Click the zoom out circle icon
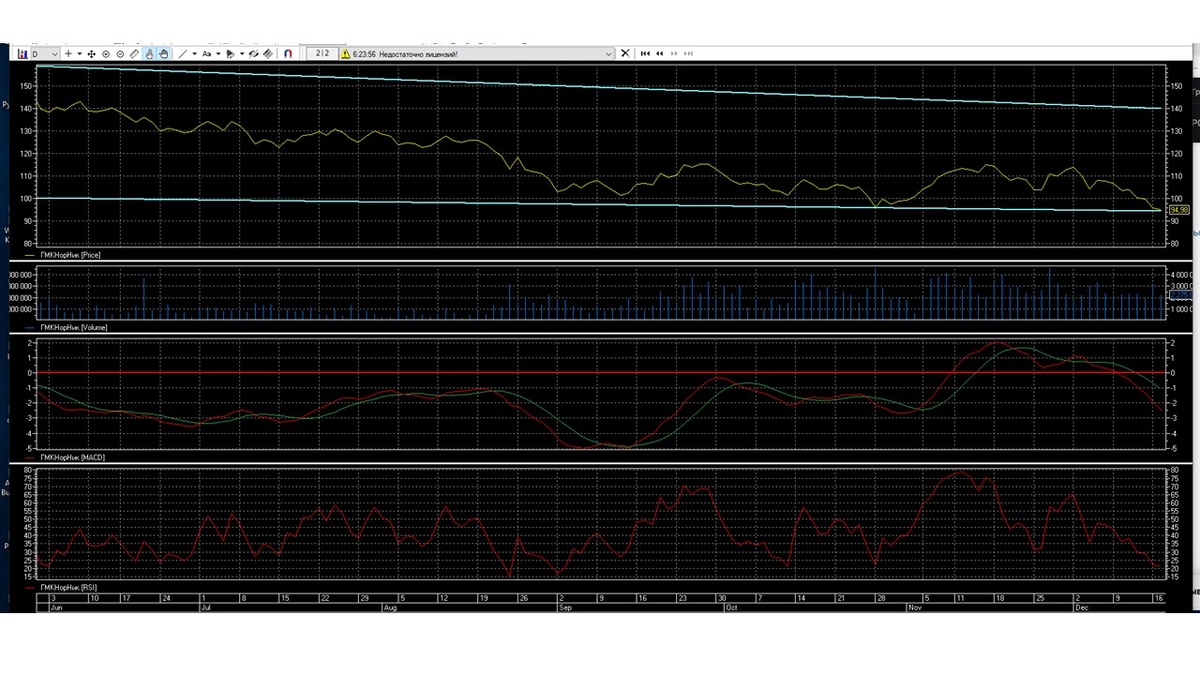The height and width of the screenshot is (675, 1200). (x=120, y=53)
